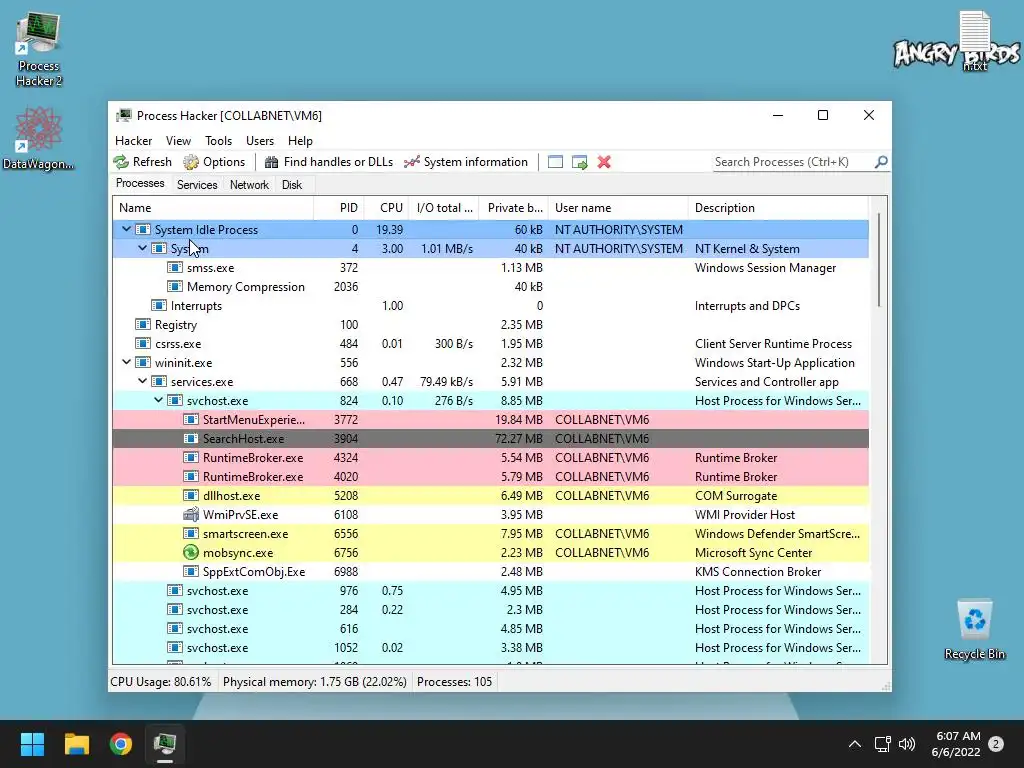Click the SppExtComObj.Exe process icon
This screenshot has width=1024, height=768.
(191, 571)
